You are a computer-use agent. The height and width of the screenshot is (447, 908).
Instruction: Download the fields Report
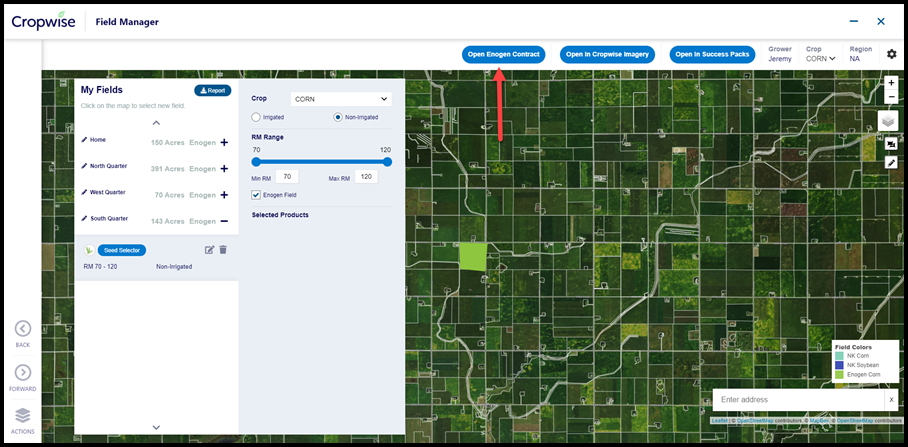[x=213, y=90]
